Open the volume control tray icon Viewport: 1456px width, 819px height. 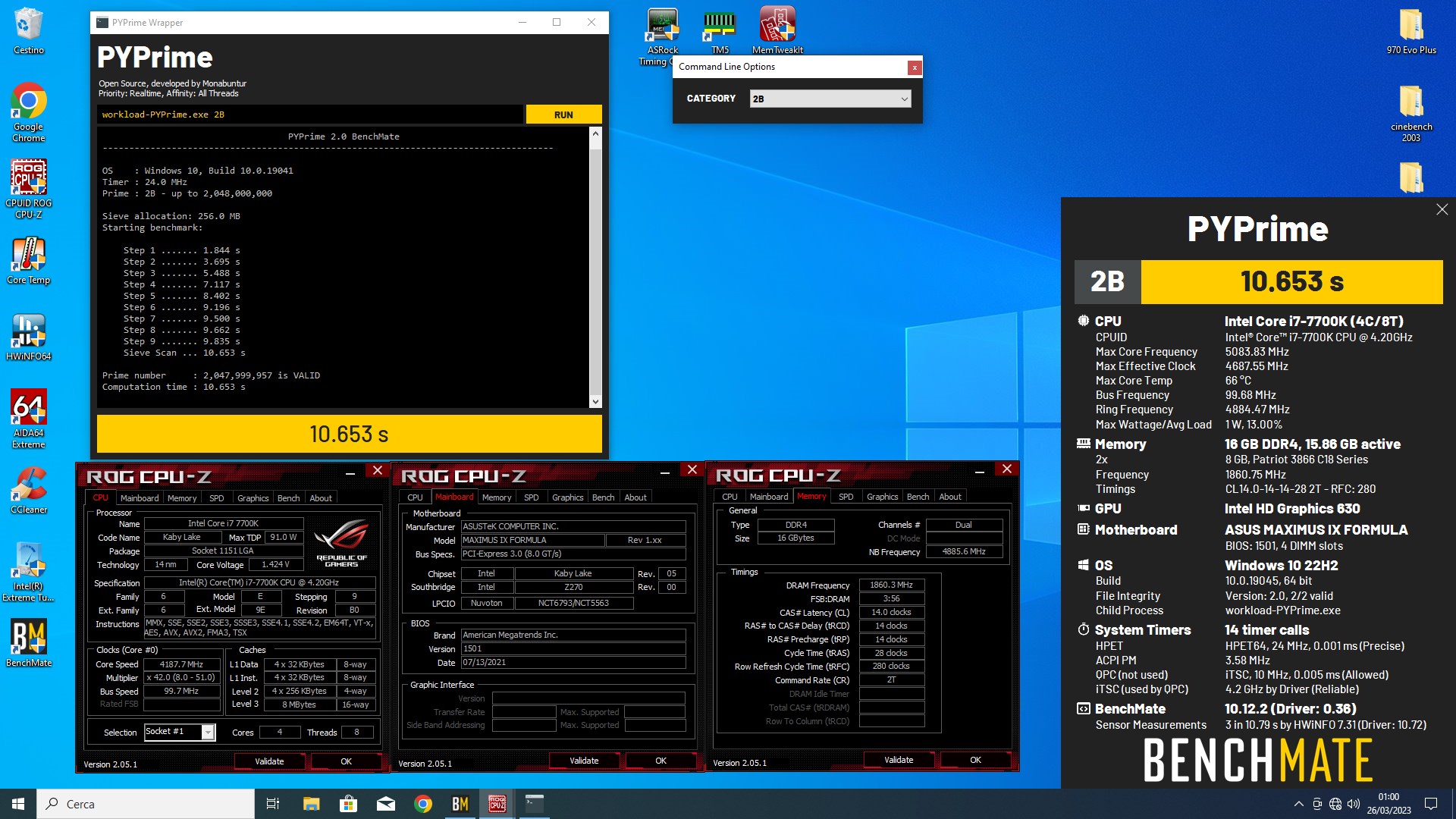[1354, 804]
